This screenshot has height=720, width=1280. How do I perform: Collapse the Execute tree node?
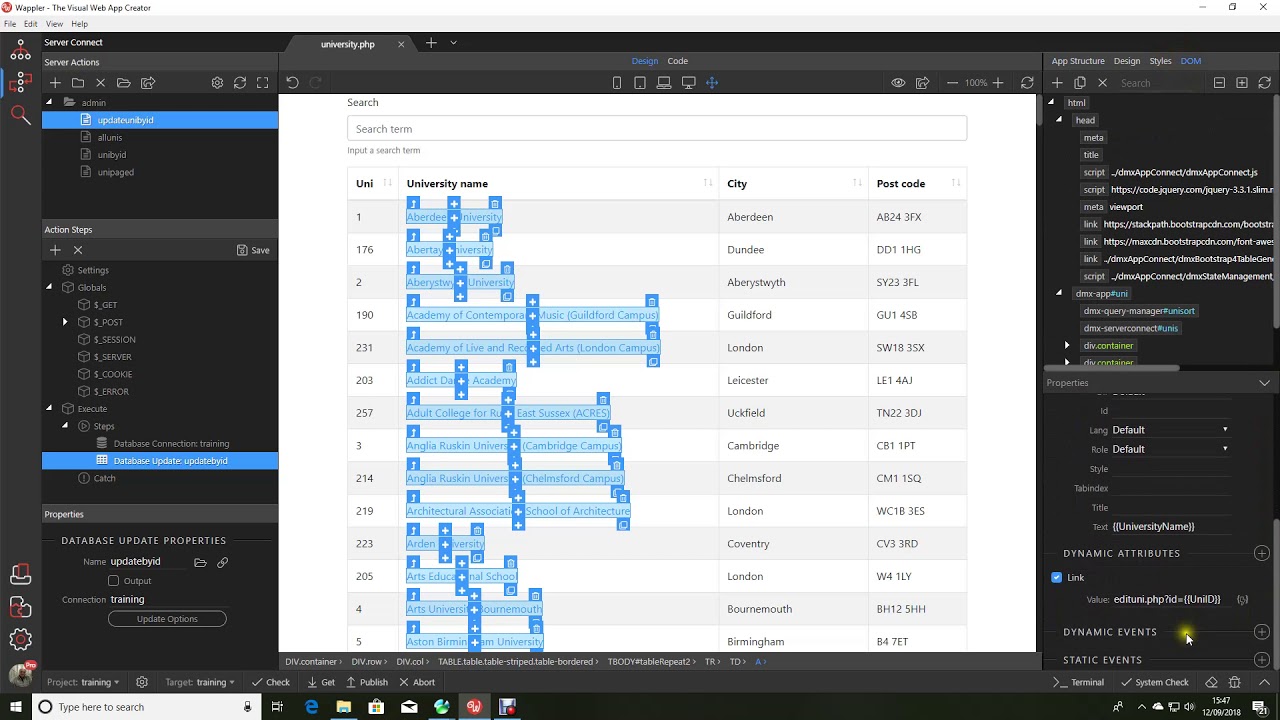pos(49,408)
